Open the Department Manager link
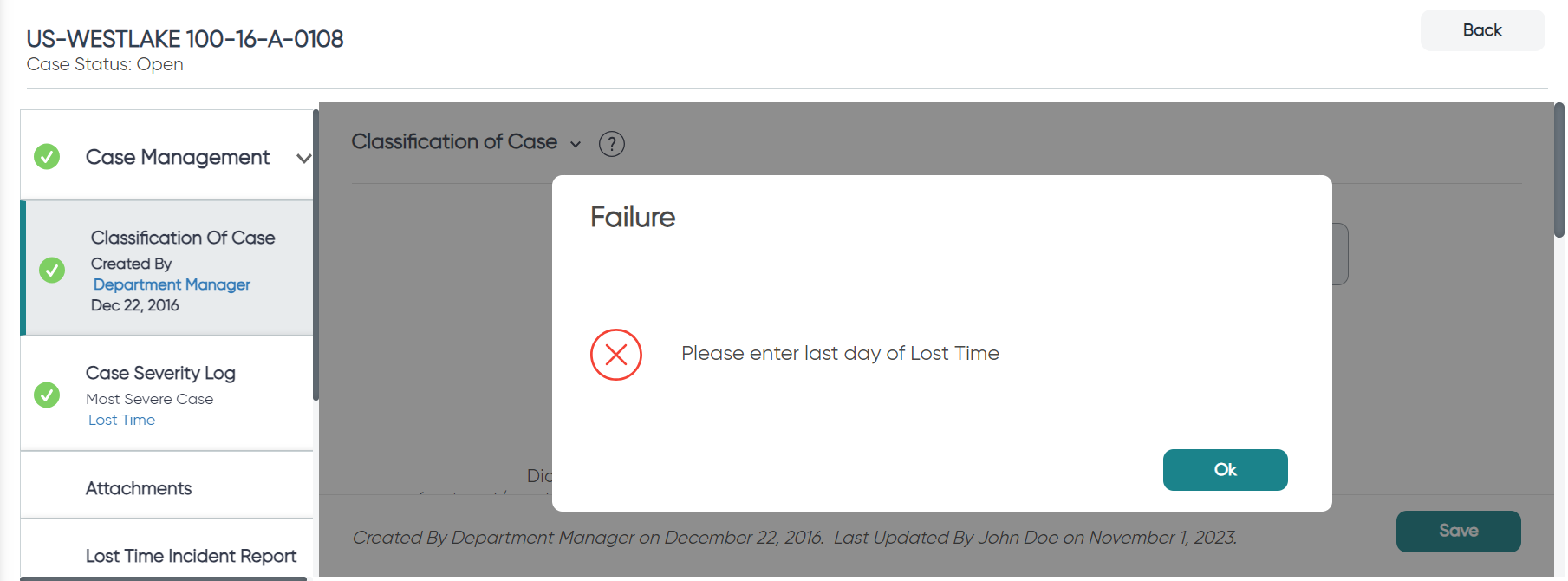 click(172, 284)
